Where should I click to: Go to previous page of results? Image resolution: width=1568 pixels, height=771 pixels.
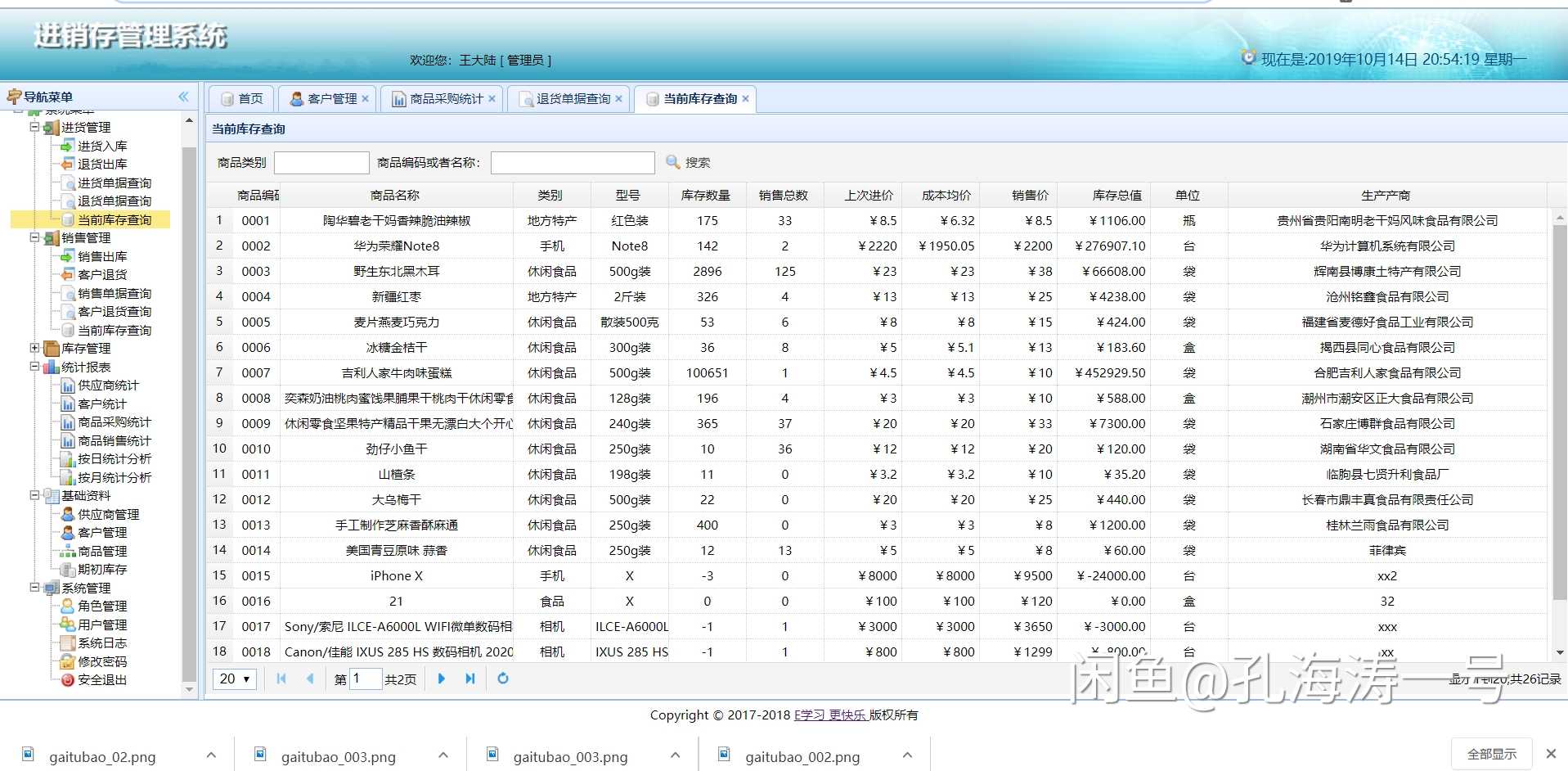tap(310, 679)
